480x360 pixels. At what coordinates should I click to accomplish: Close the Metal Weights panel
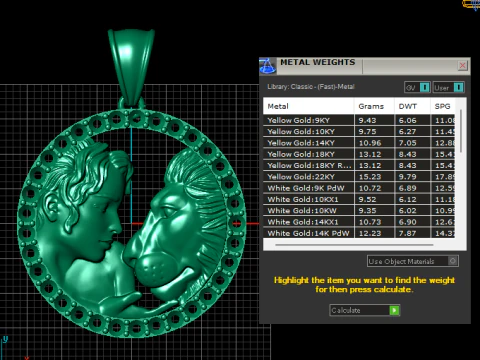pyautogui.click(x=463, y=66)
